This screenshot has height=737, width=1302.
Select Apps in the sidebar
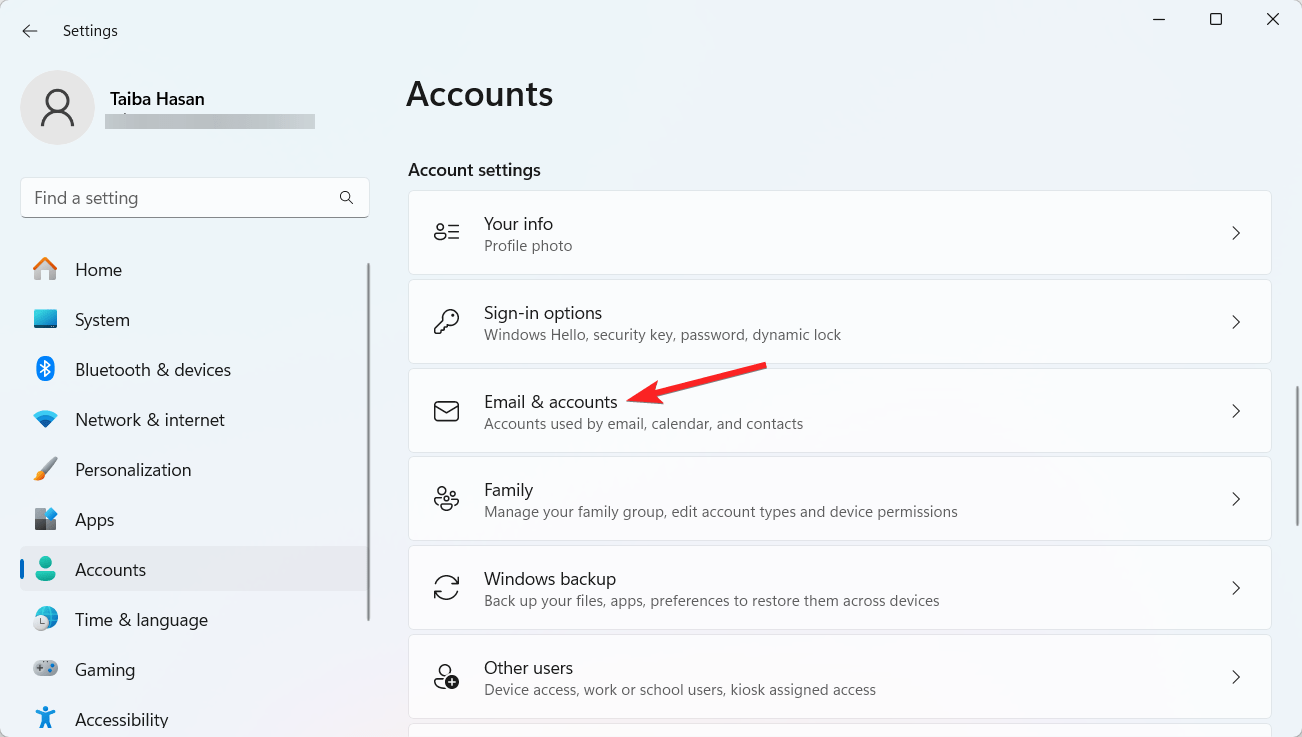95,520
